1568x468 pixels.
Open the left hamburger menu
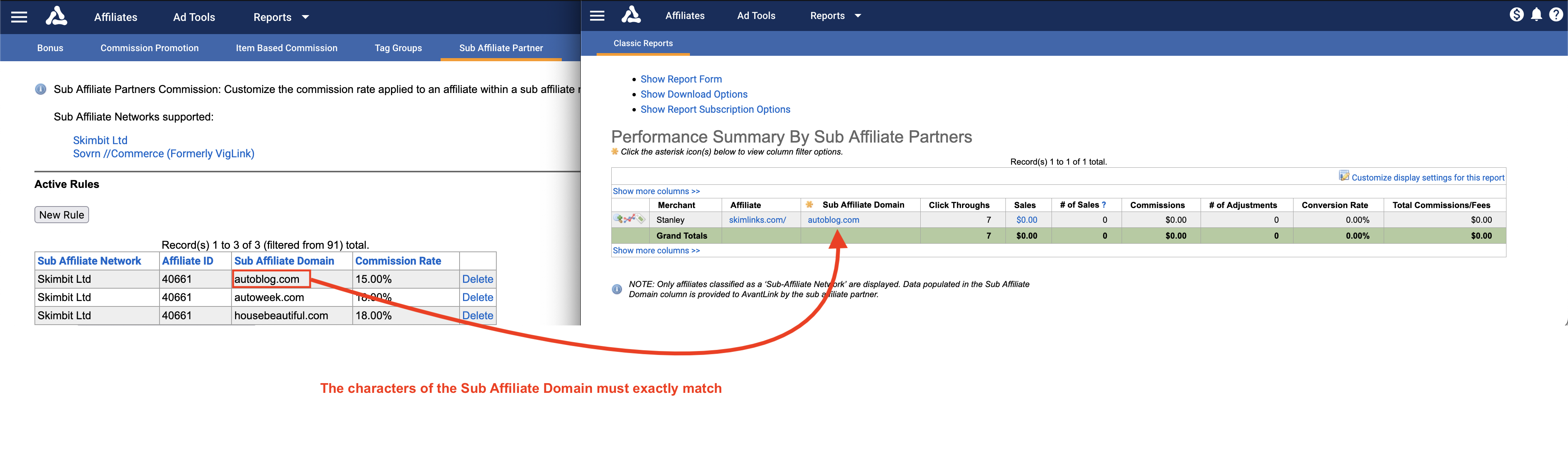tap(19, 17)
